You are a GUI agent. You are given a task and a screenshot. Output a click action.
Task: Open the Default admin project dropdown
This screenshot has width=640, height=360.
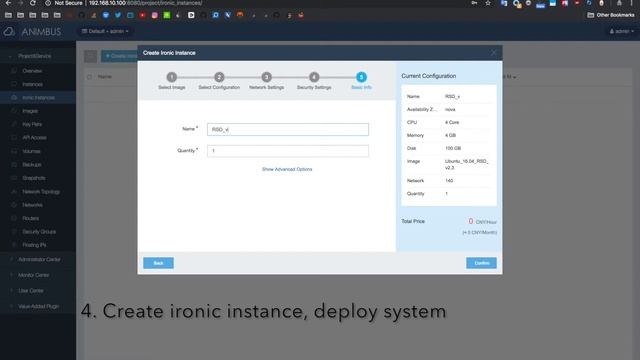coord(105,31)
